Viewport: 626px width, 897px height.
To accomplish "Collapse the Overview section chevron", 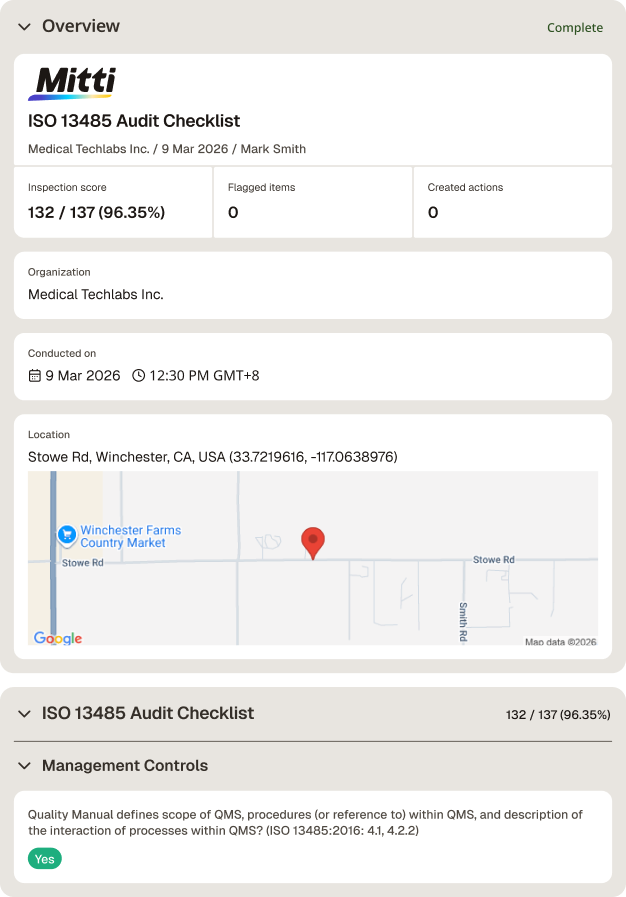I will (x=24, y=27).
